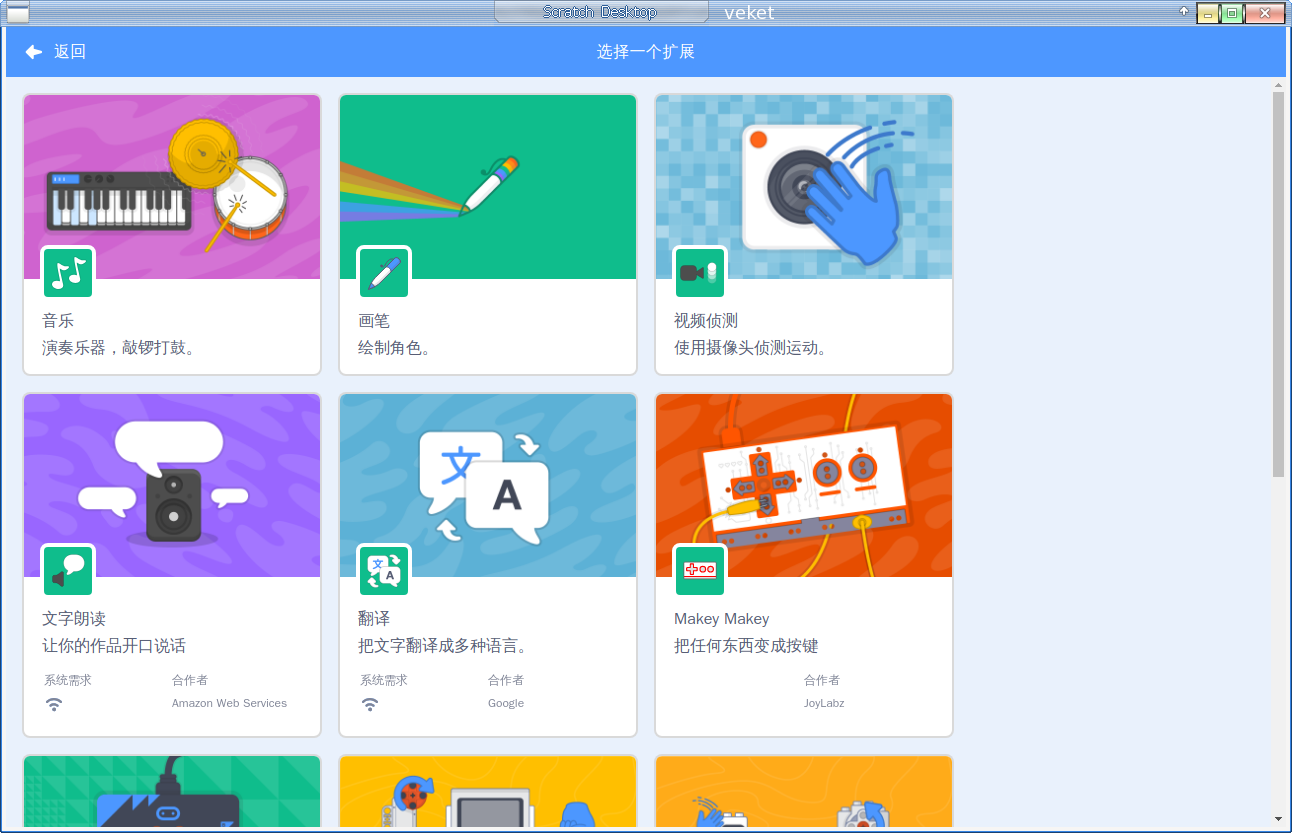Open the translate extension banner image
This screenshot has height=833, width=1292.
tap(488, 486)
